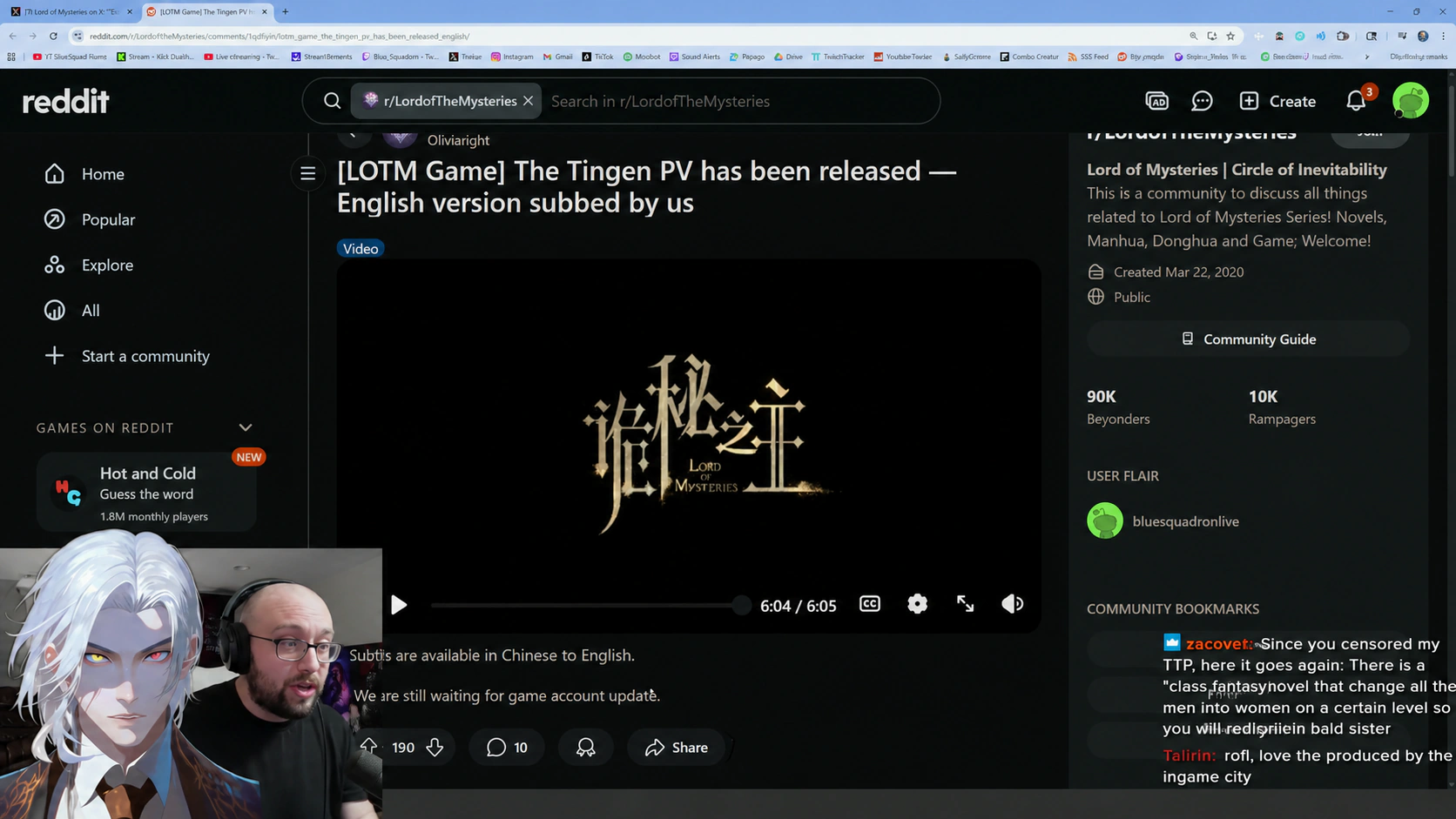Click the video scrubber handle at the end

click(x=741, y=605)
